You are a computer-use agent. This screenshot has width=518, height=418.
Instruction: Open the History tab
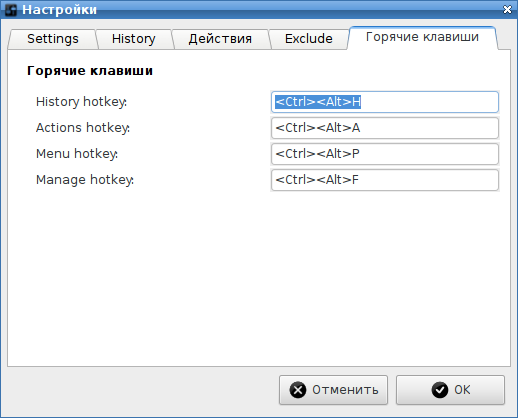134,39
